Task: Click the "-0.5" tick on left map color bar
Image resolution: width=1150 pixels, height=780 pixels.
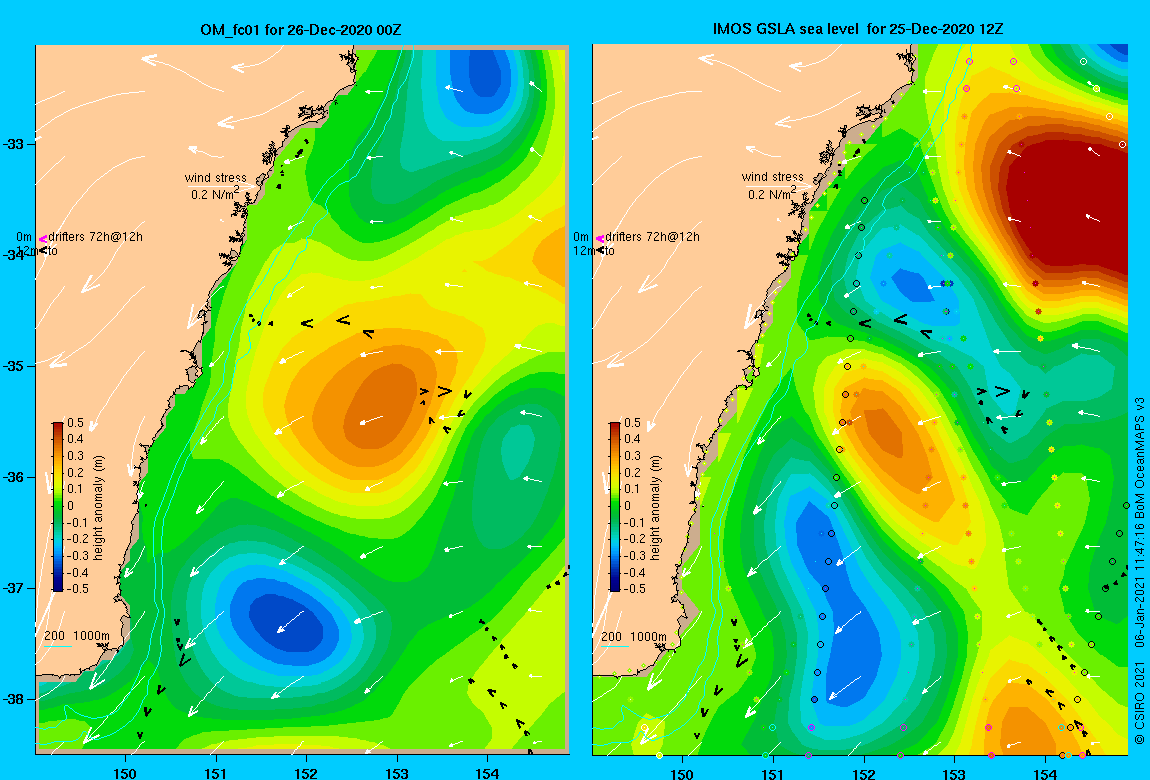Action: tap(78, 589)
